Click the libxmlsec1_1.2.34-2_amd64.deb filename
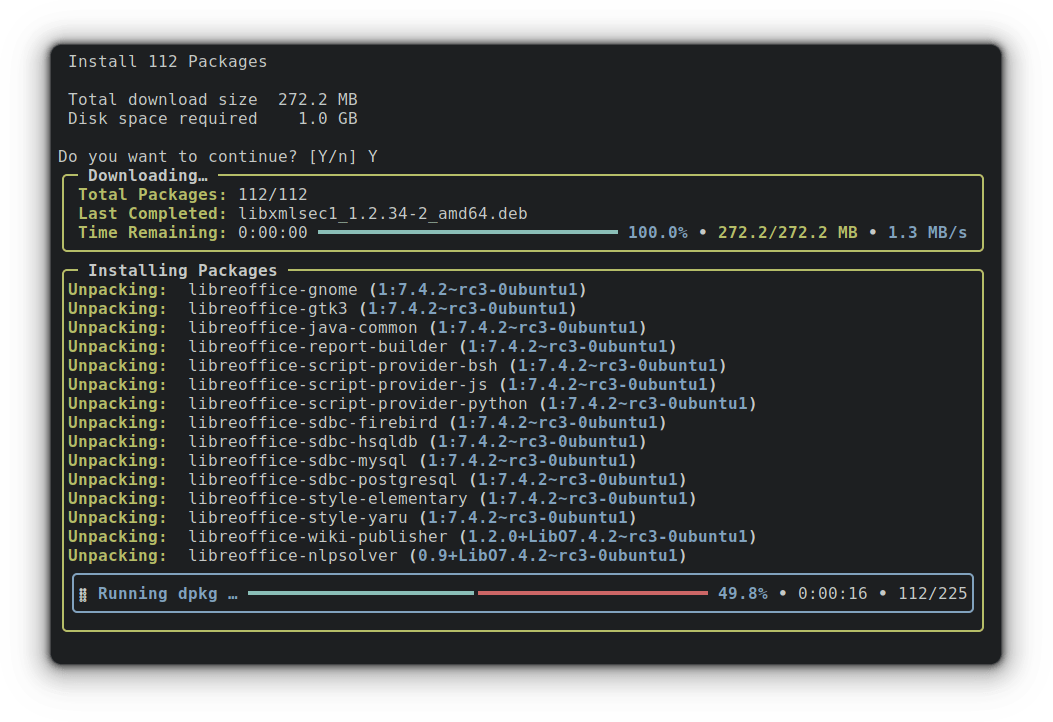 point(384,213)
